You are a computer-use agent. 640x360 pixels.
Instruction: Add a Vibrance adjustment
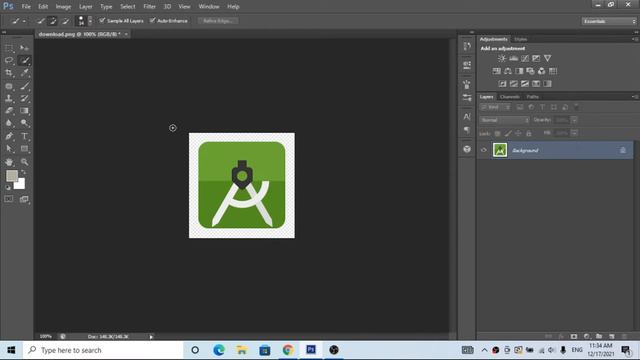pos(547,58)
